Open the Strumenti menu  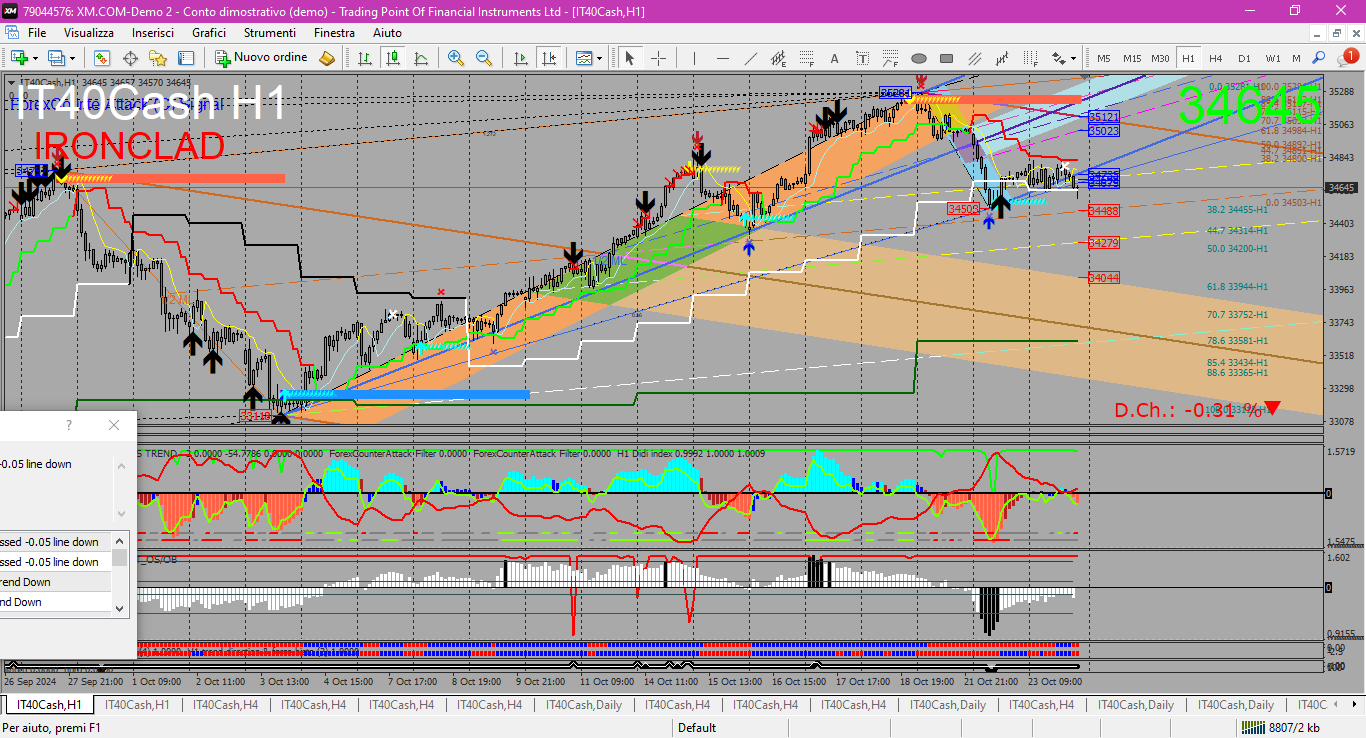pyautogui.click(x=271, y=33)
